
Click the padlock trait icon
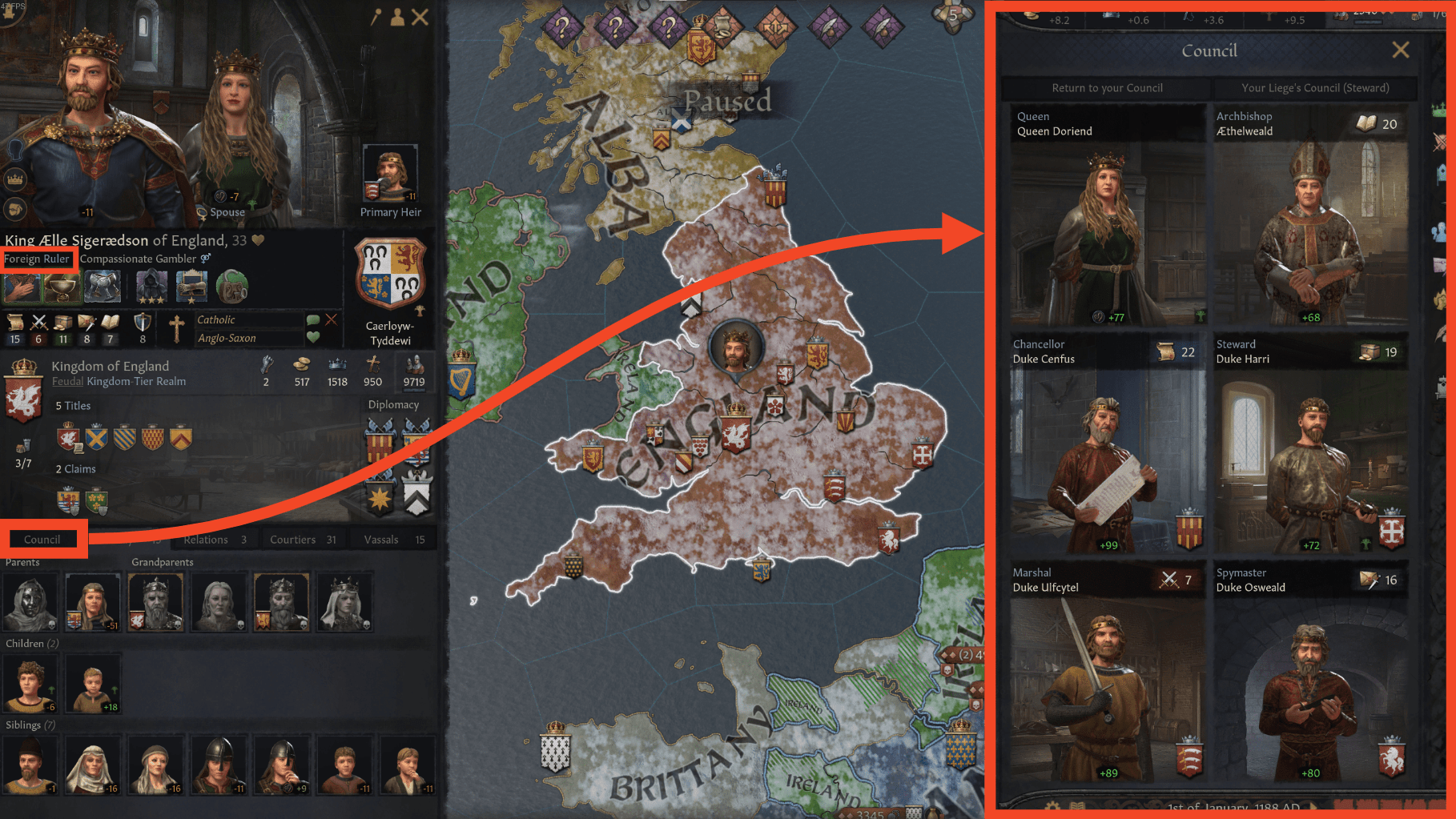(231, 287)
